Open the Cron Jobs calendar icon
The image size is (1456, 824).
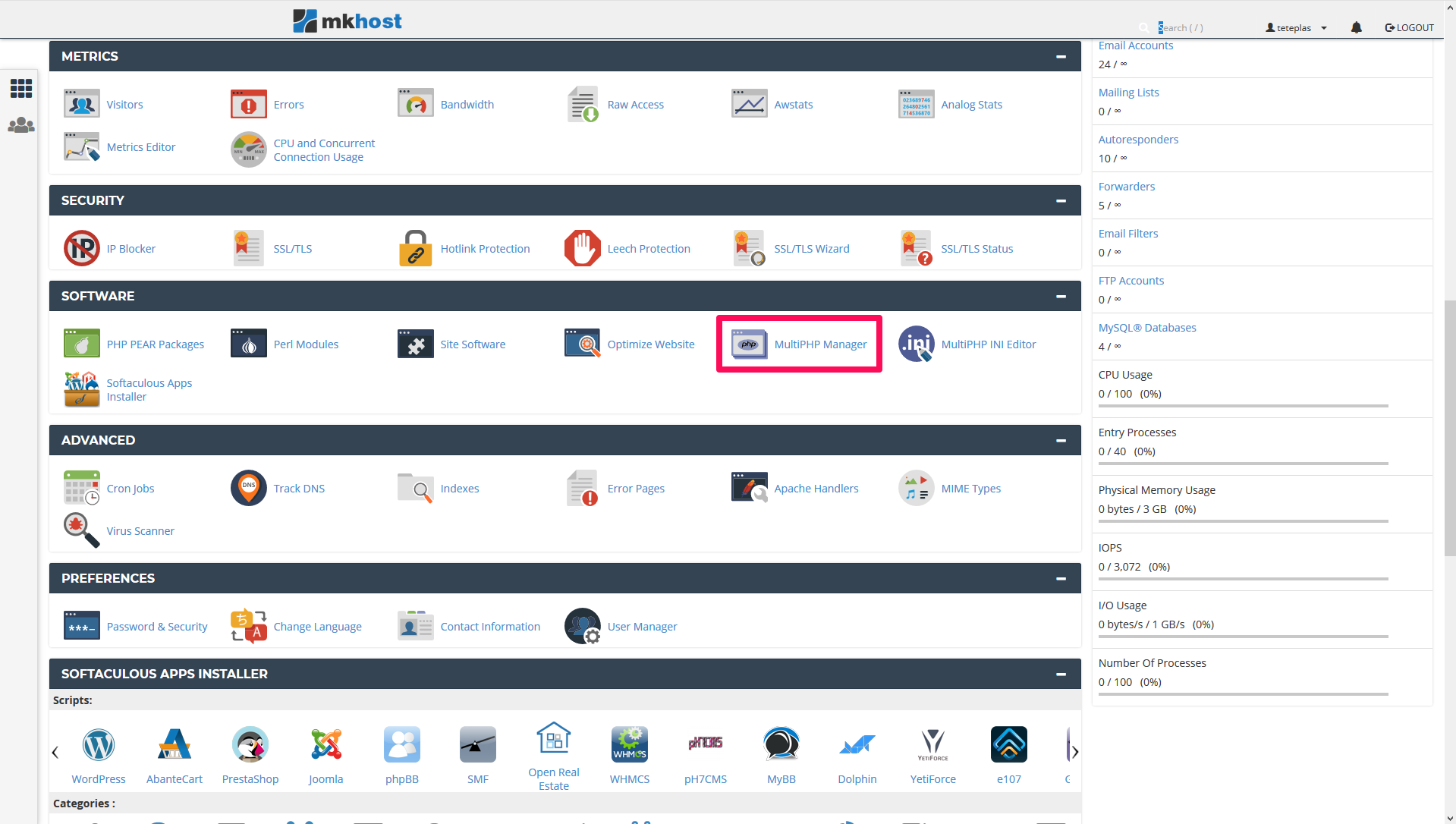tap(82, 488)
